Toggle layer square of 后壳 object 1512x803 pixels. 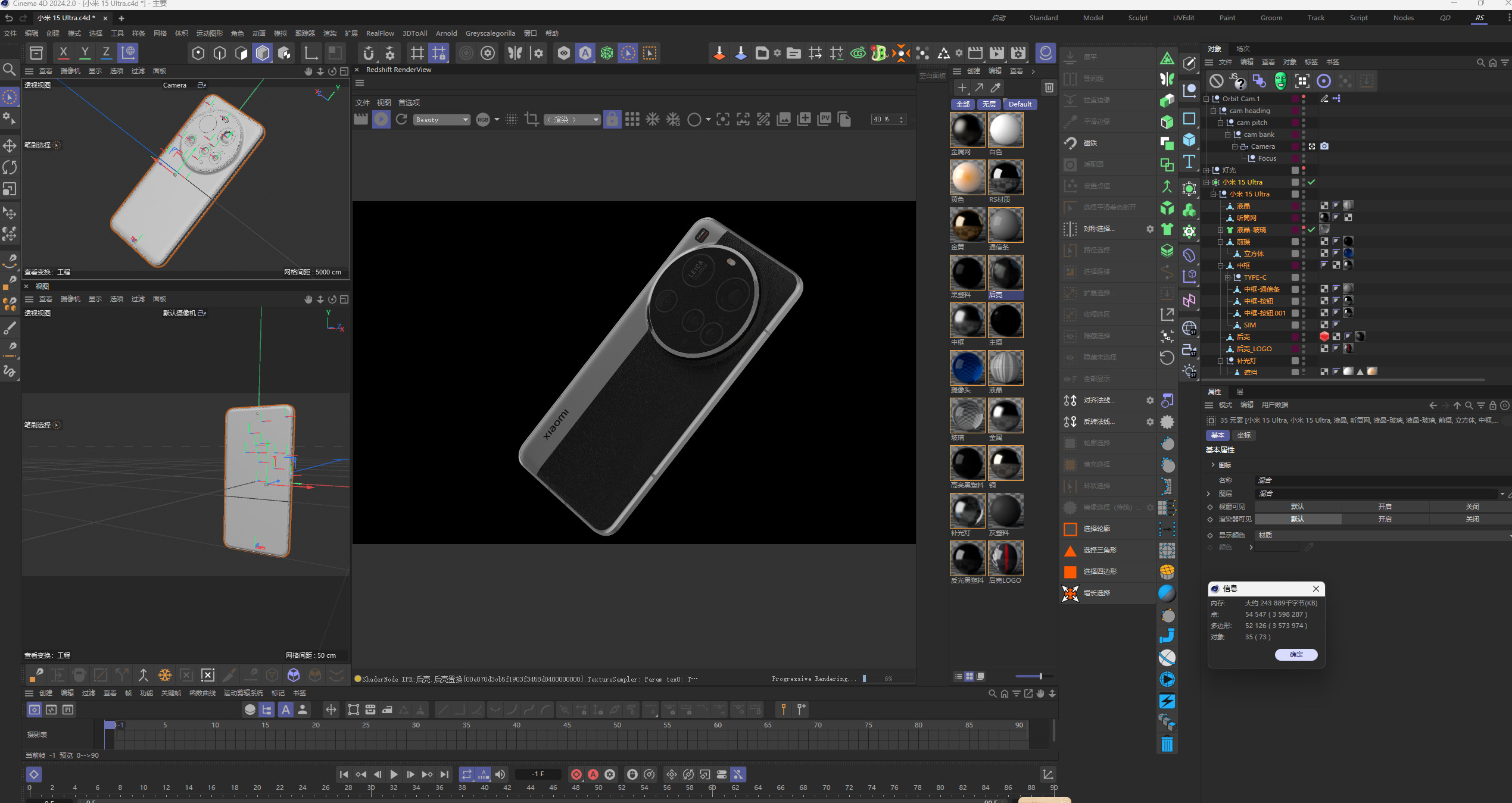click(x=1295, y=337)
